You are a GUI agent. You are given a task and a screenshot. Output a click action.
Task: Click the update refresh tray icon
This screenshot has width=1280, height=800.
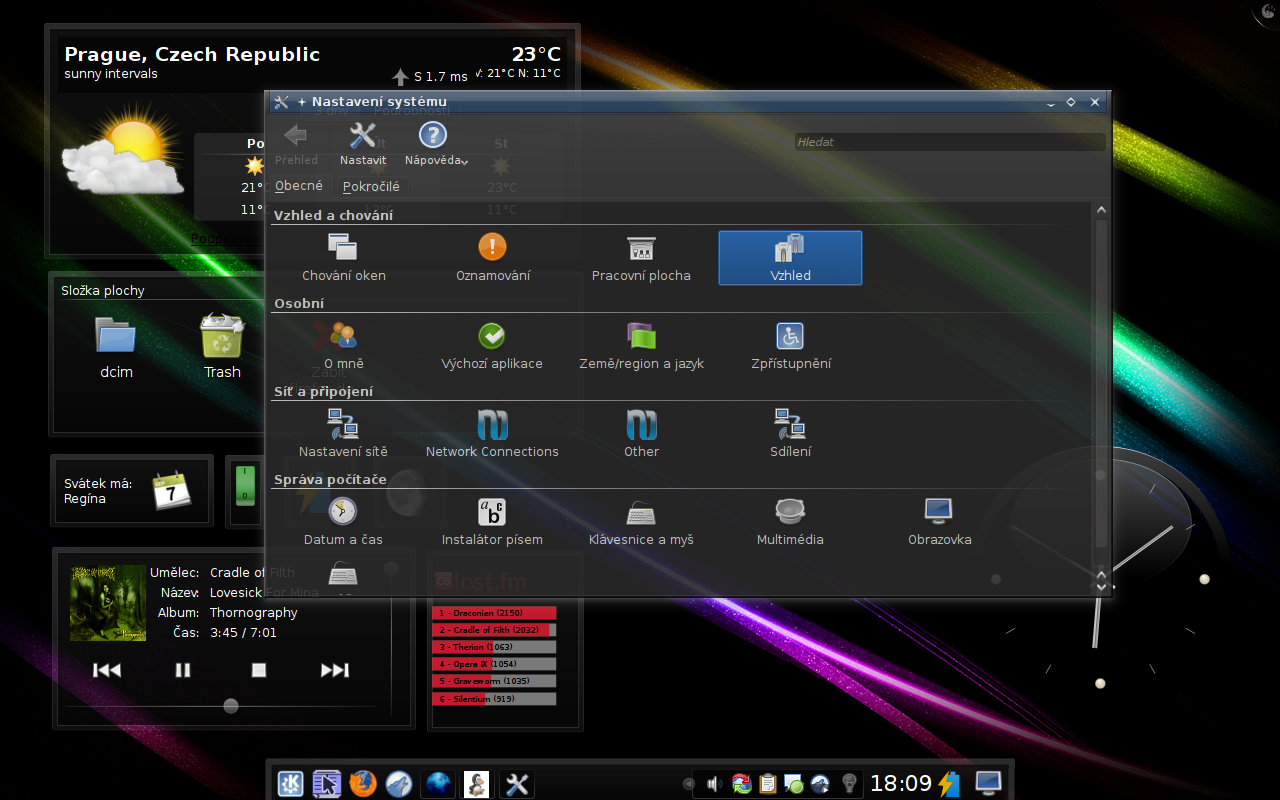point(741,784)
